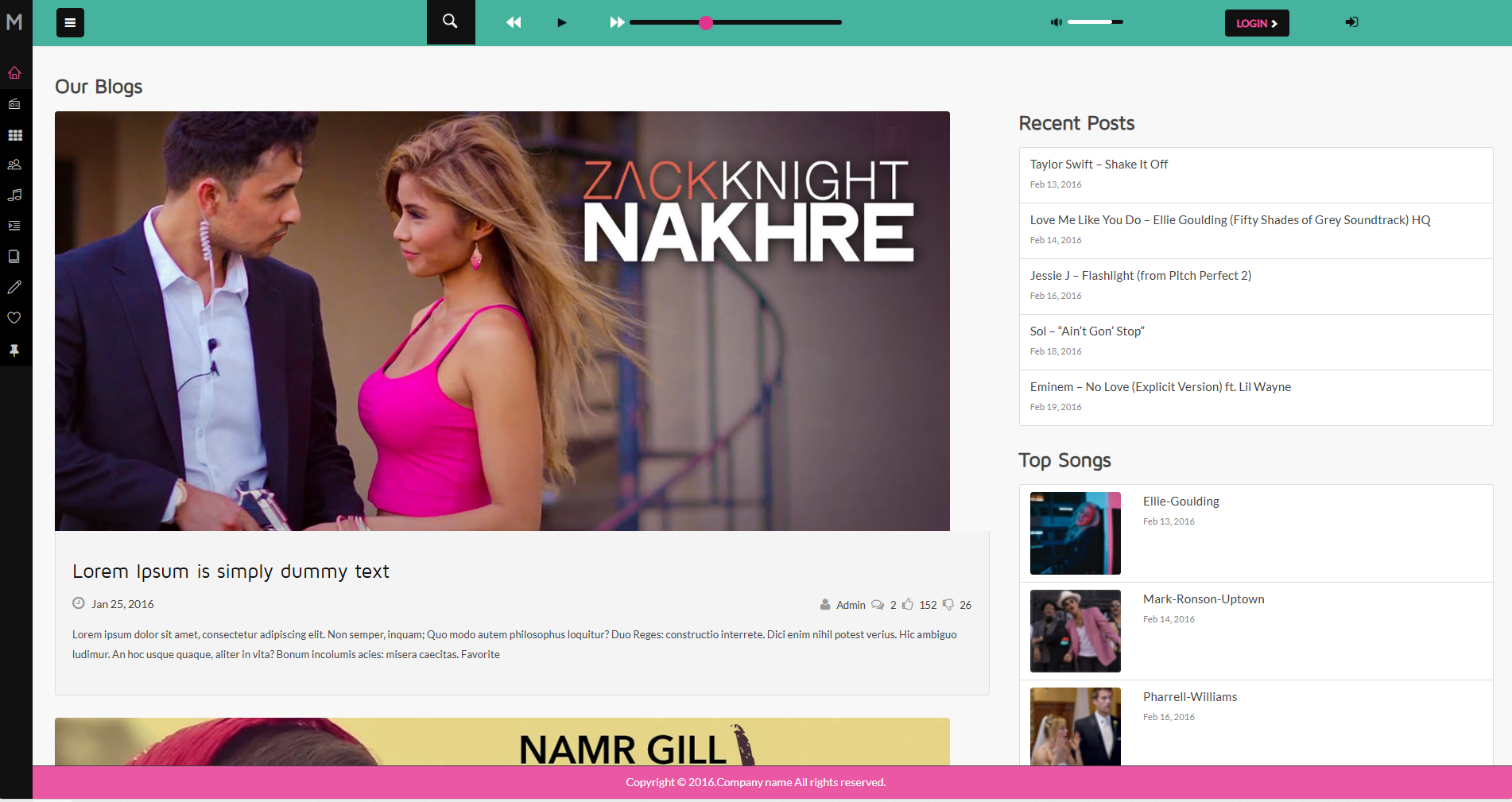1512x802 pixels.
Task: Click the dislike count '26'
Action: click(x=965, y=605)
